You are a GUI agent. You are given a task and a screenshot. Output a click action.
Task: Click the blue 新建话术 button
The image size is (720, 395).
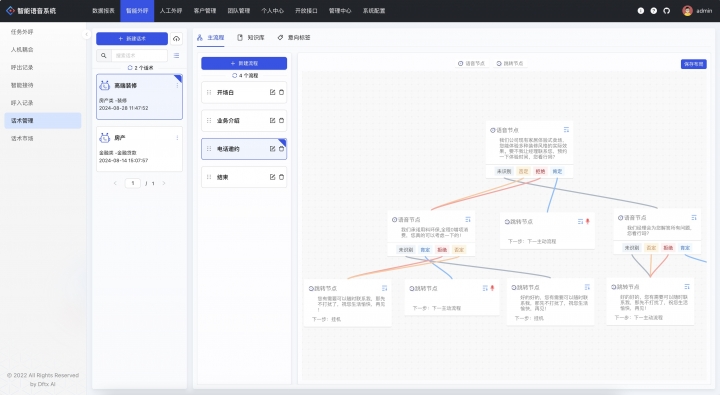(132, 39)
